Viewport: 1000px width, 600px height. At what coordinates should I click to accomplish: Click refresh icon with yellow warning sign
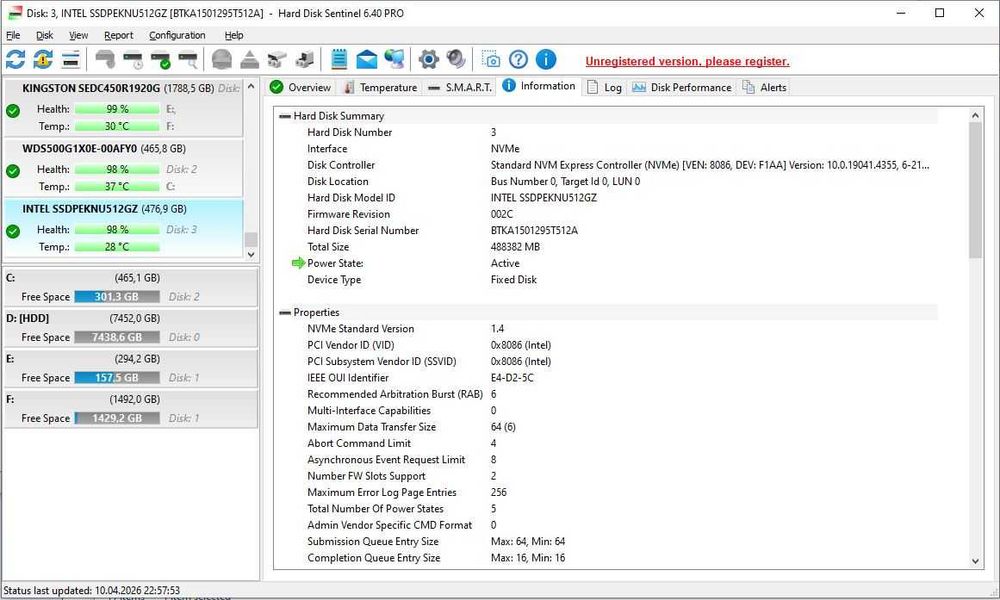pos(43,60)
